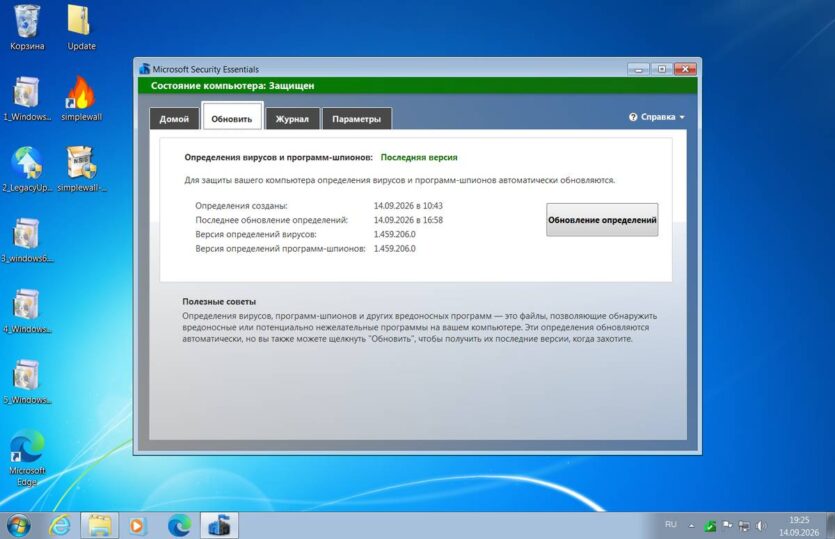835x539 pixels.
Task: Click the 'Последнее обновление определений:' label
Action: pyautogui.click(x=271, y=220)
